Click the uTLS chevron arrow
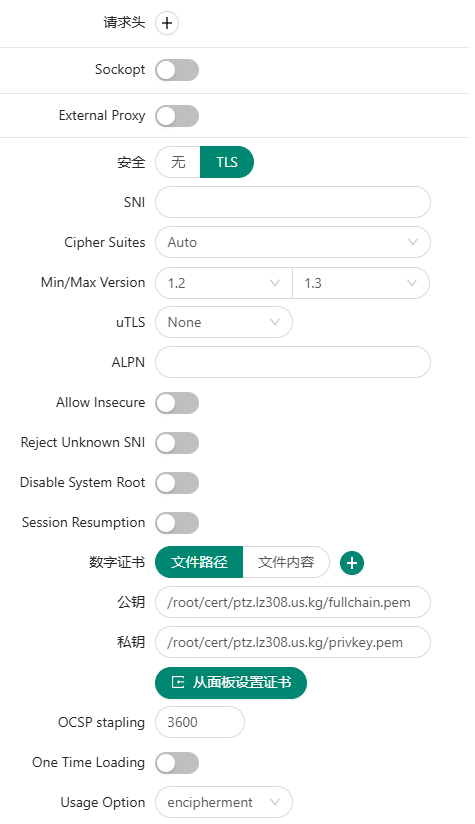 (x=275, y=322)
